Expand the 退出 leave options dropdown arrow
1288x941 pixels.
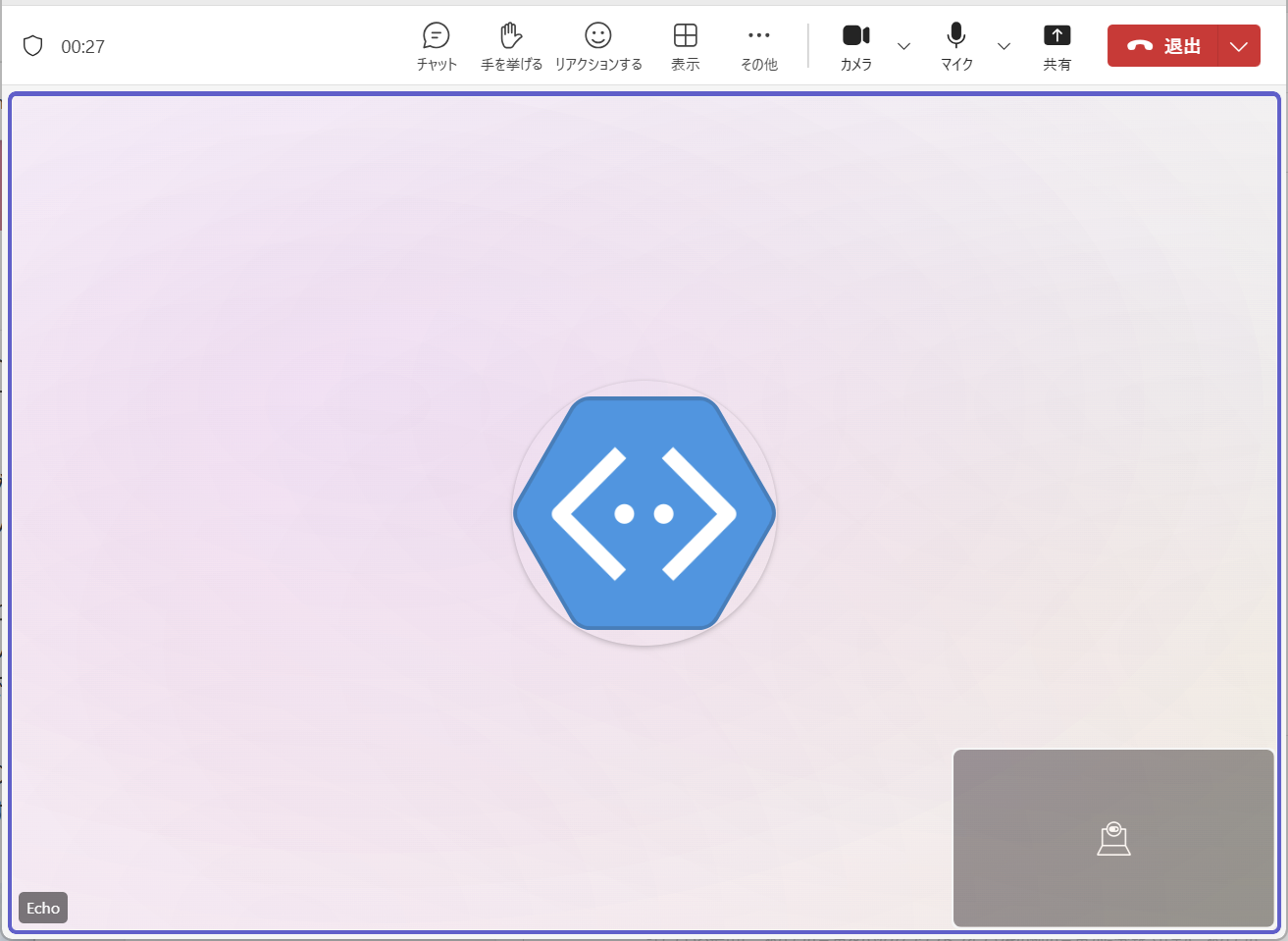click(1239, 46)
